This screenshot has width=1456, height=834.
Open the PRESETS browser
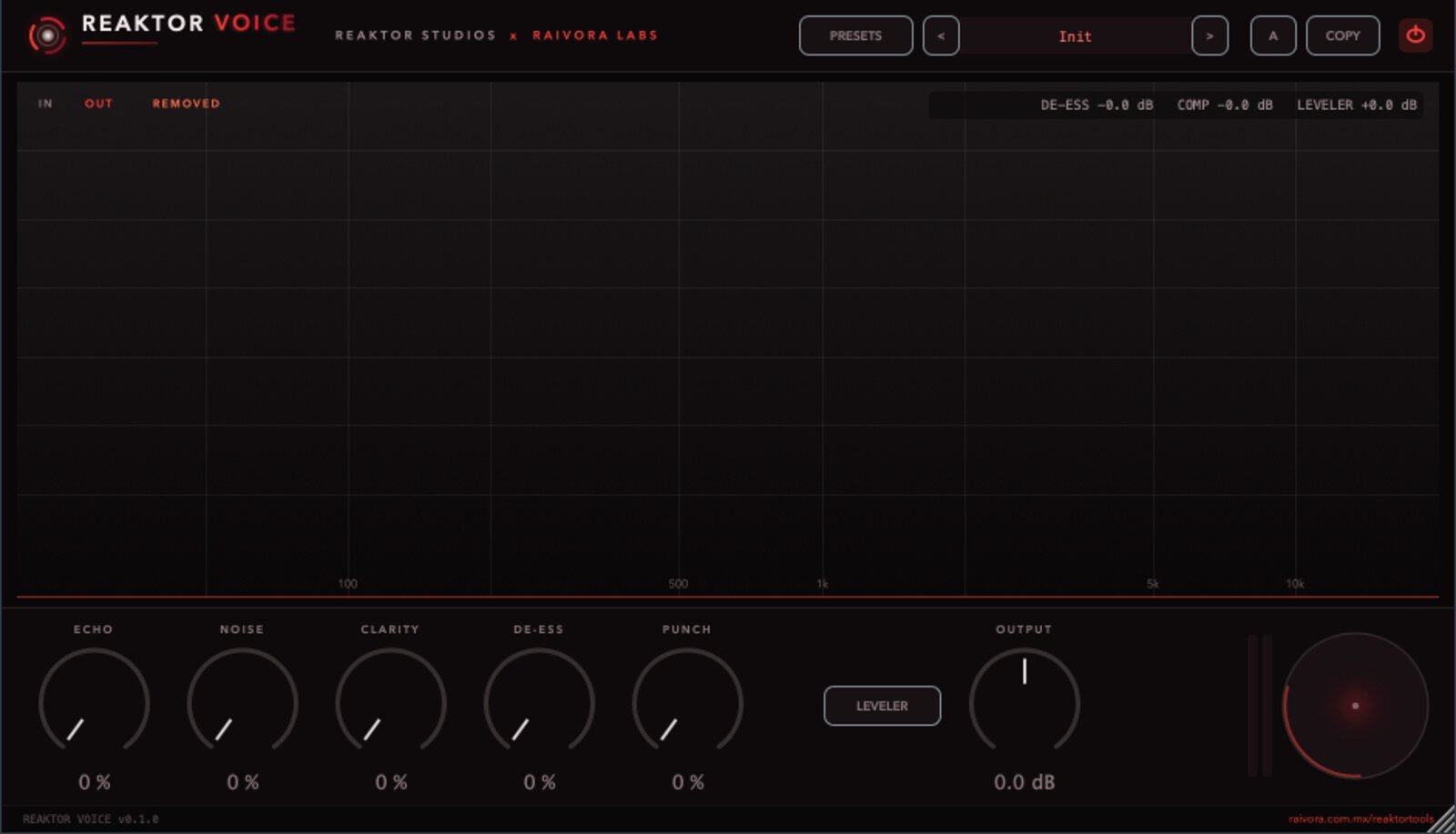pos(855,35)
